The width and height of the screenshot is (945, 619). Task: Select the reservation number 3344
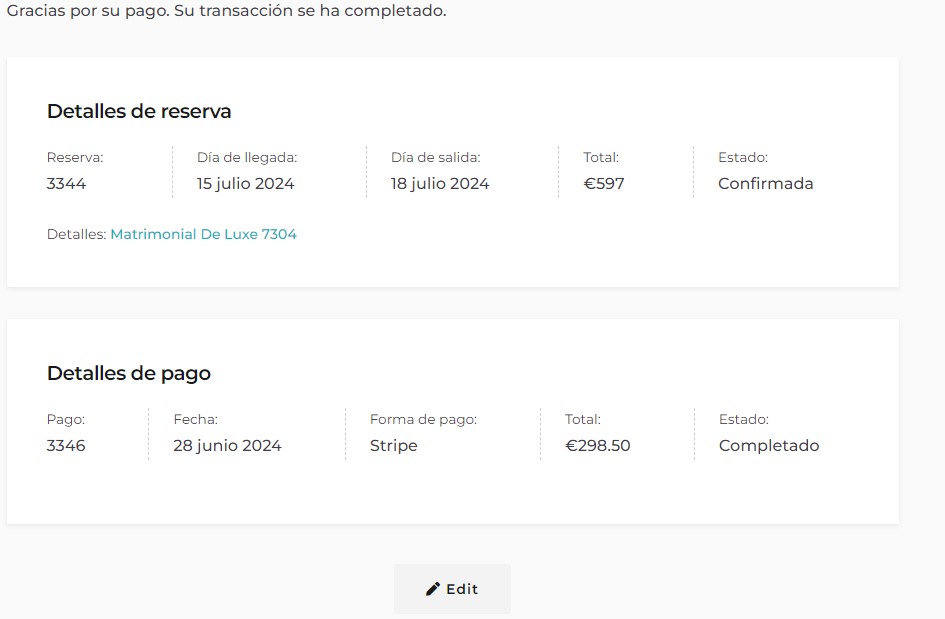[66, 184]
